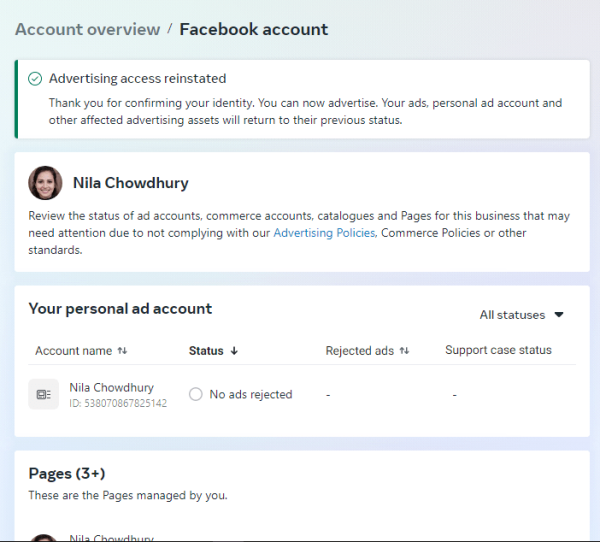Click the ad account card icon
This screenshot has width=600, height=542.
(x=44, y=394)
